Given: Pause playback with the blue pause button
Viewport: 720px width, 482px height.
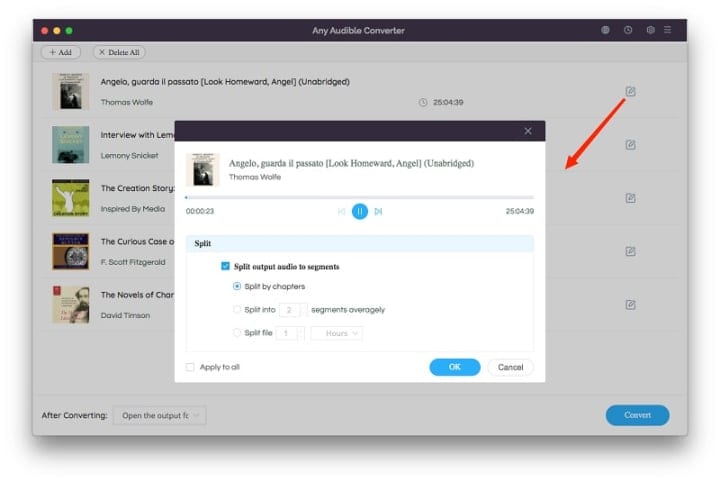Looking at the screenshot, I should [x=360, y=211].
